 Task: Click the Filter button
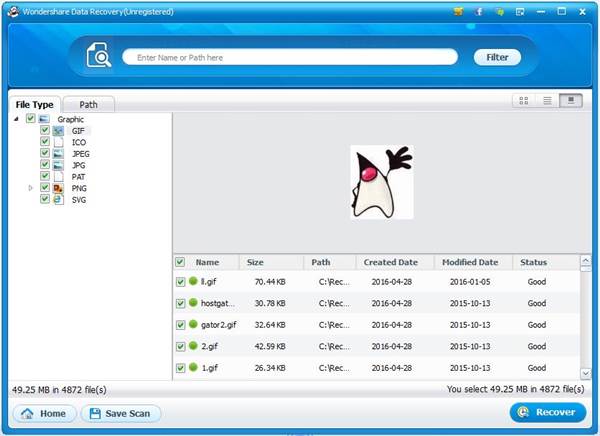coord(497,57)
